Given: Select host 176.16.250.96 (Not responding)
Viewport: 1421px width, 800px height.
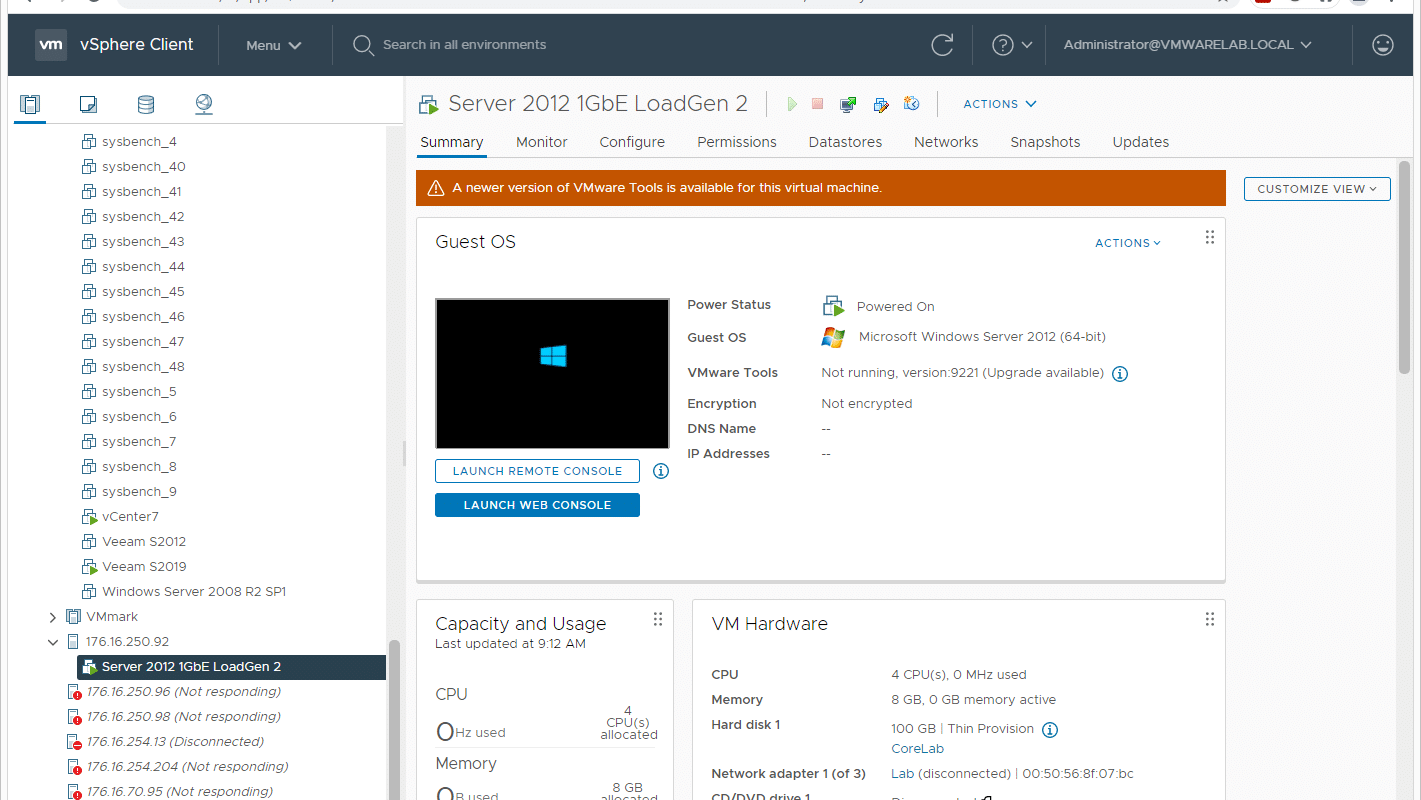Looking at the screenshot, I should click(x=183, y=692).
